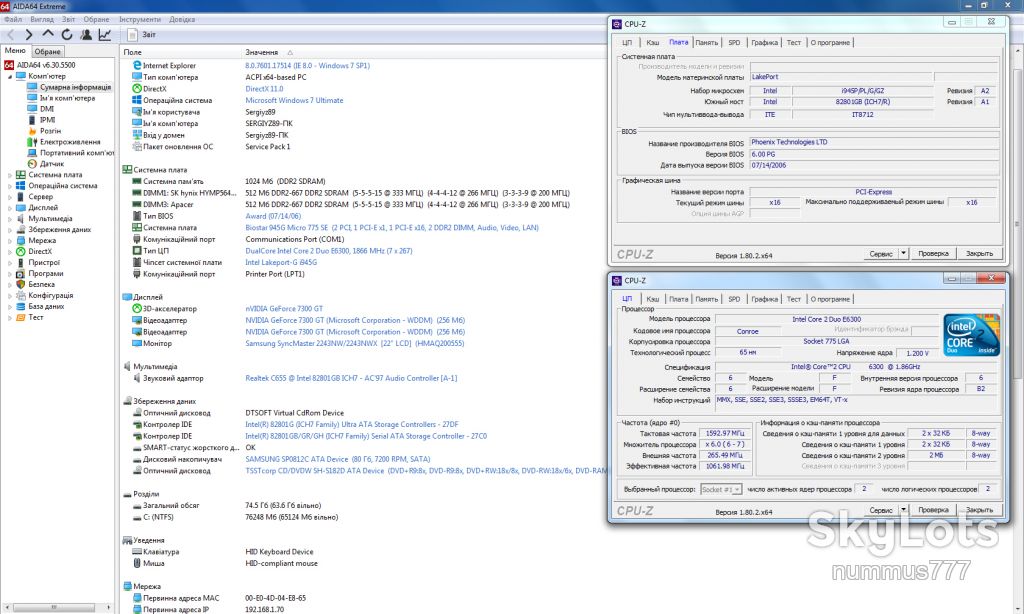Open the DirectX 11.0 link
Viewport: 1024px width, 614px height.
click(x=264, y=89)
